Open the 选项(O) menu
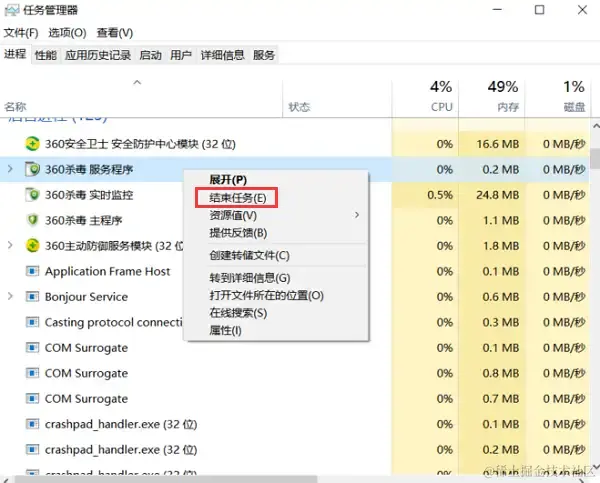Image resolution: width=600 pixels, height=483 pixels. pyautogui.click(x=67, y=33)
